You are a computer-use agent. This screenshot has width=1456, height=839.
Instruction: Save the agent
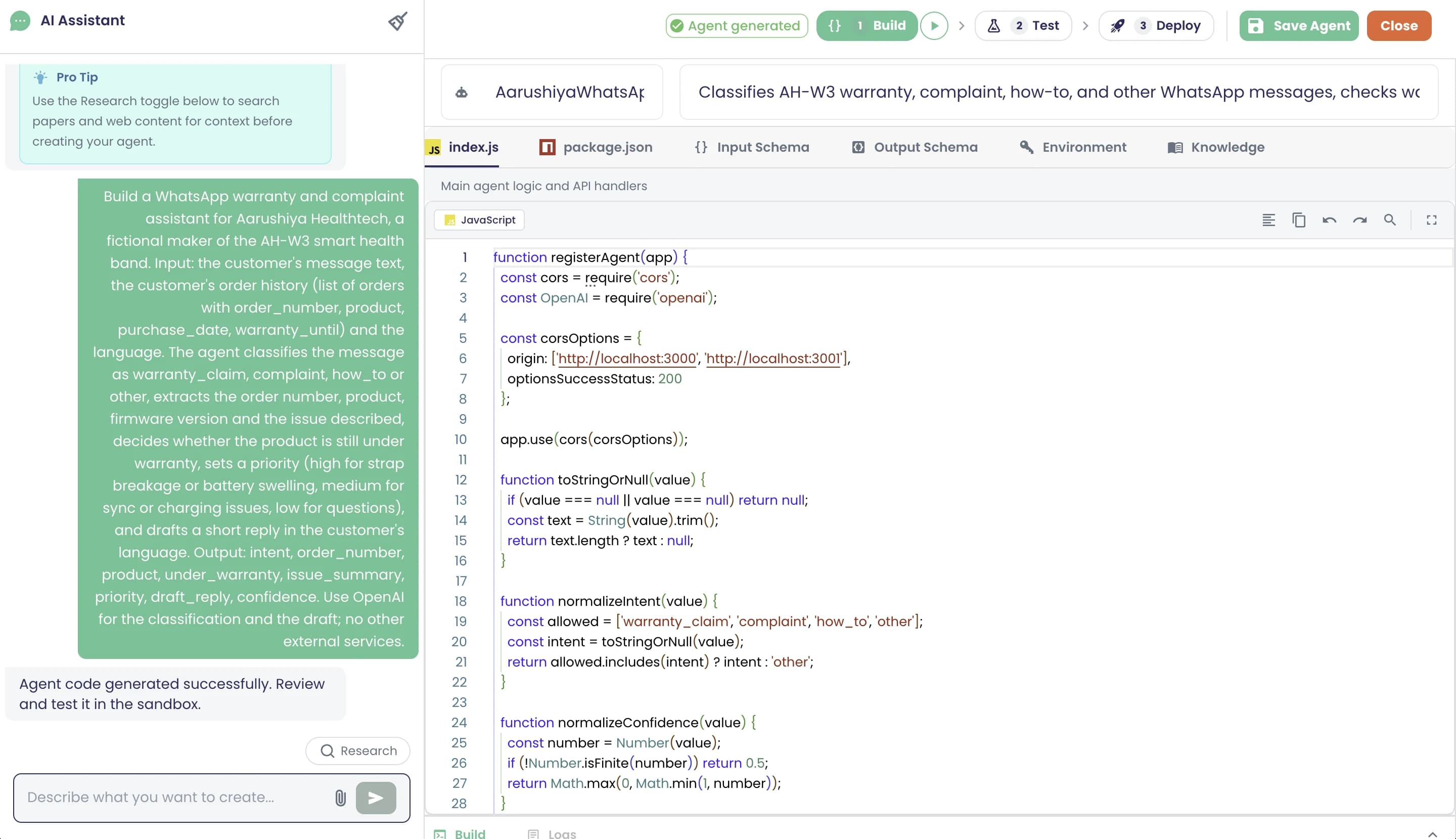click(x=1299, y=25)
